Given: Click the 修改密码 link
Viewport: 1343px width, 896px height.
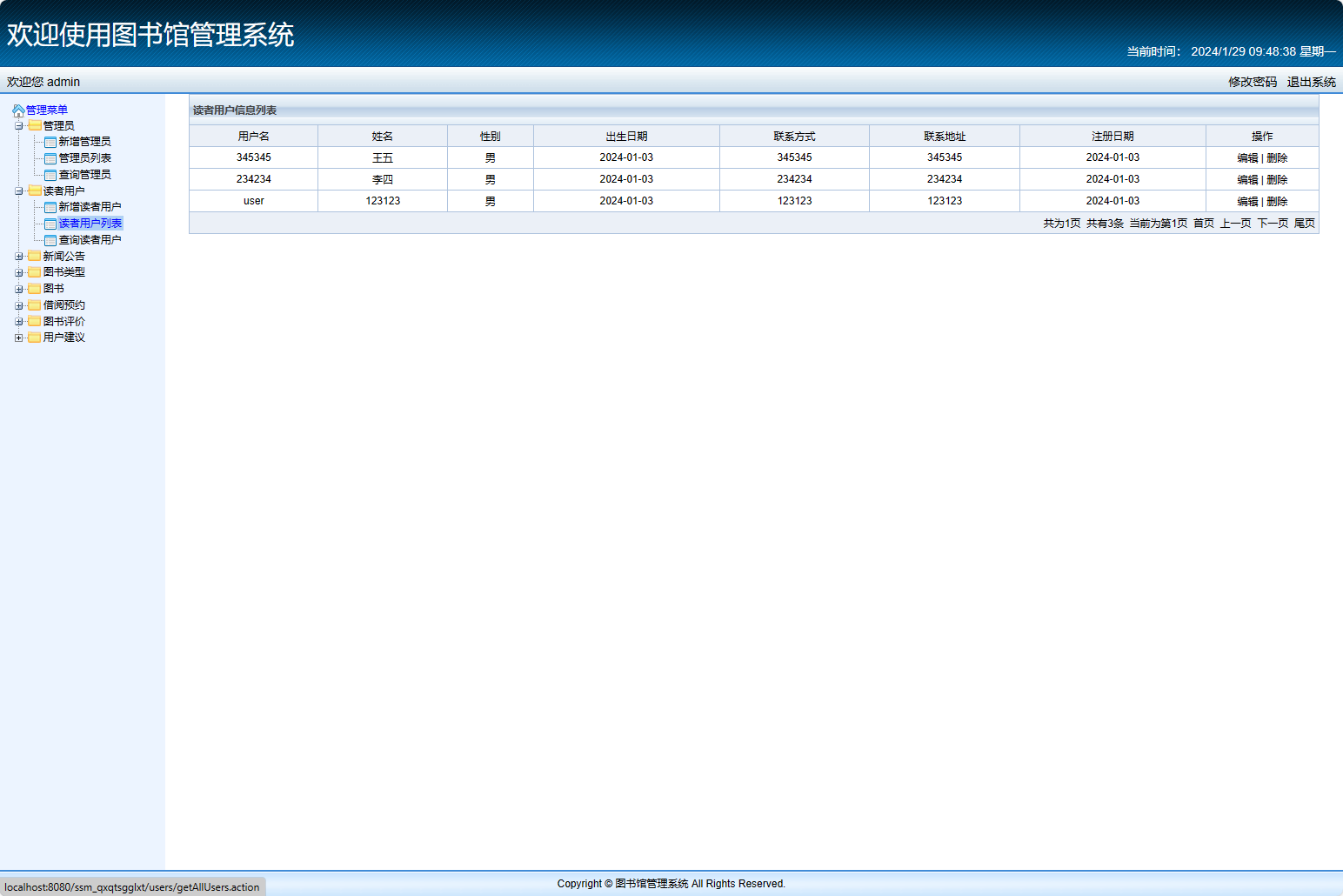Looking at the screenshot, I should coord(1253,82).
